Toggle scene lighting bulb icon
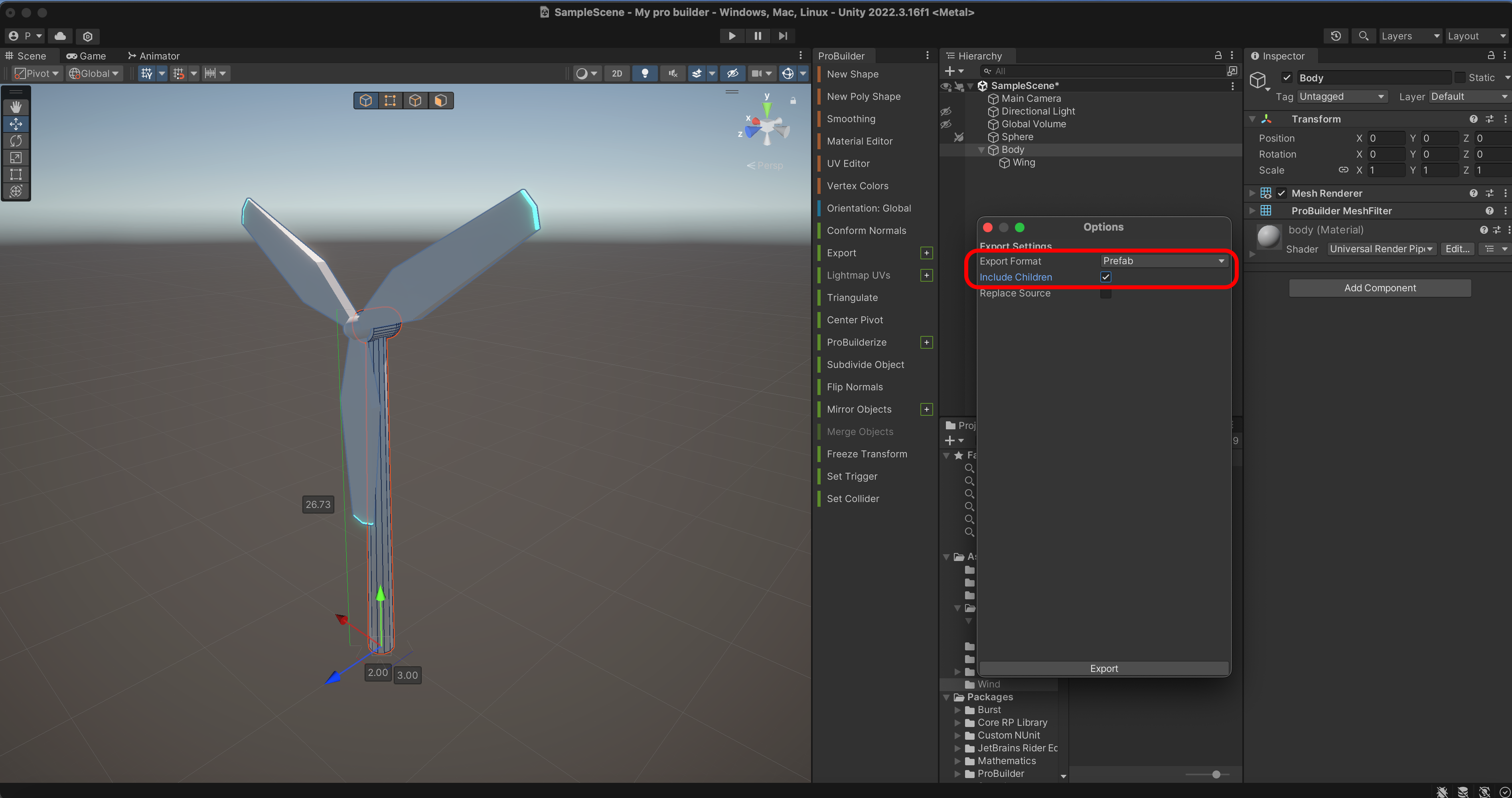 point(644,73)
